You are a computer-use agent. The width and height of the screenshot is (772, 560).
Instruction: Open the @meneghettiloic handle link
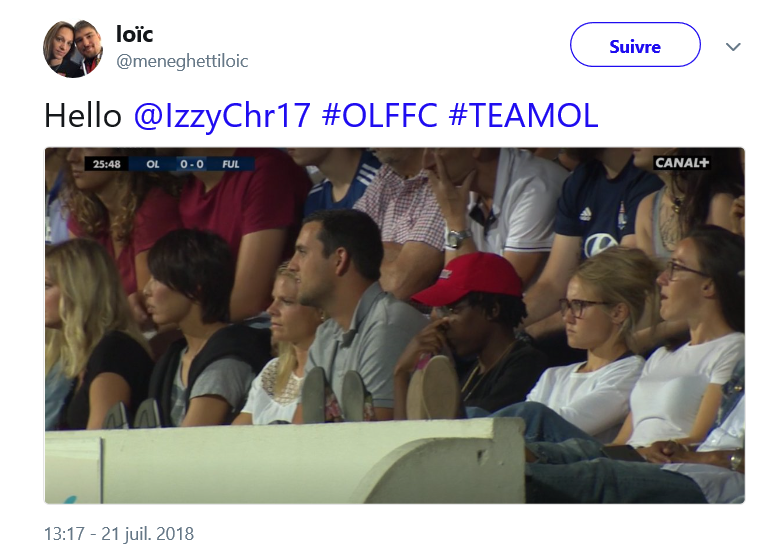(x=182, y=61)
